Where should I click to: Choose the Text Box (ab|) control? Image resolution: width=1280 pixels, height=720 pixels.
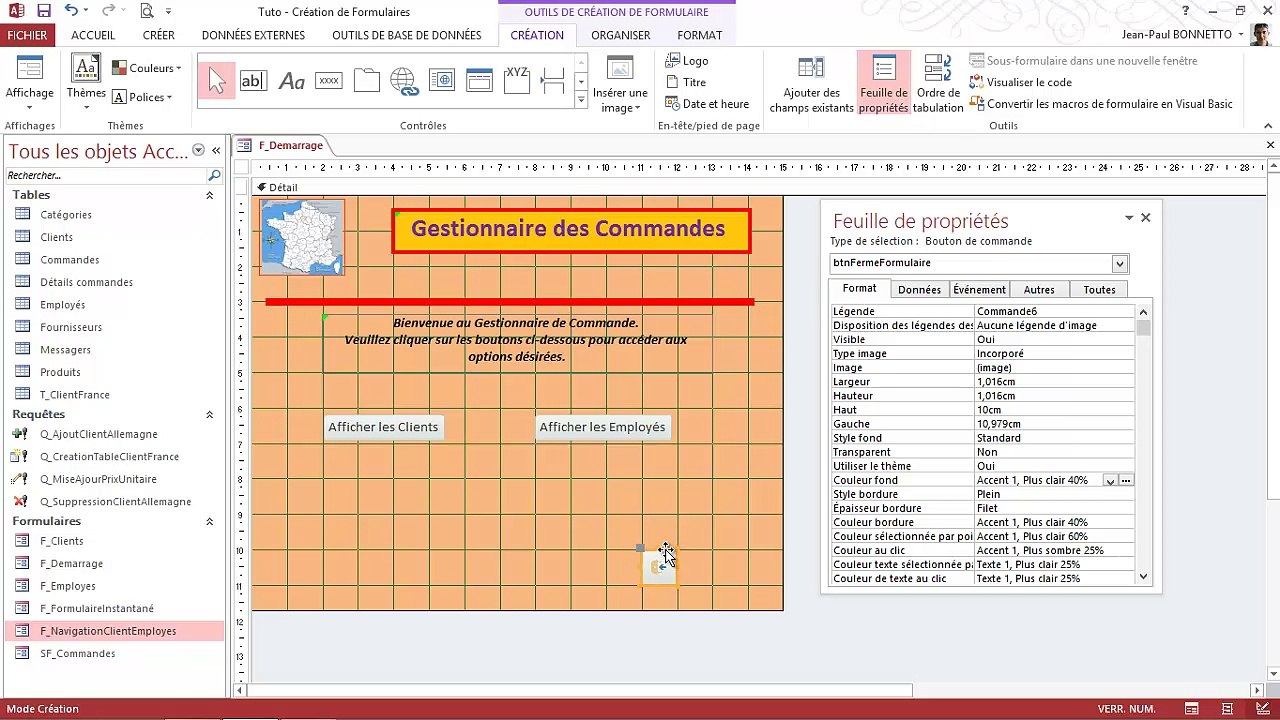(x=253, y=81)
